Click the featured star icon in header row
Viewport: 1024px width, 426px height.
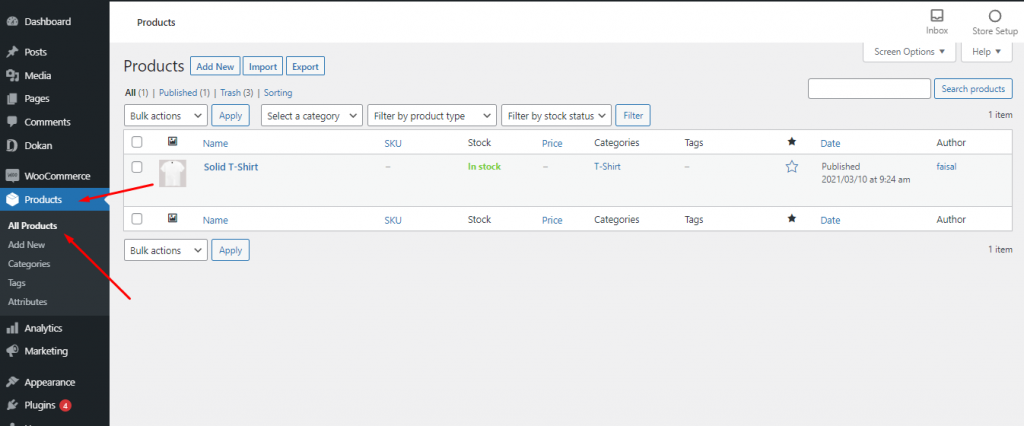[792, 142]
